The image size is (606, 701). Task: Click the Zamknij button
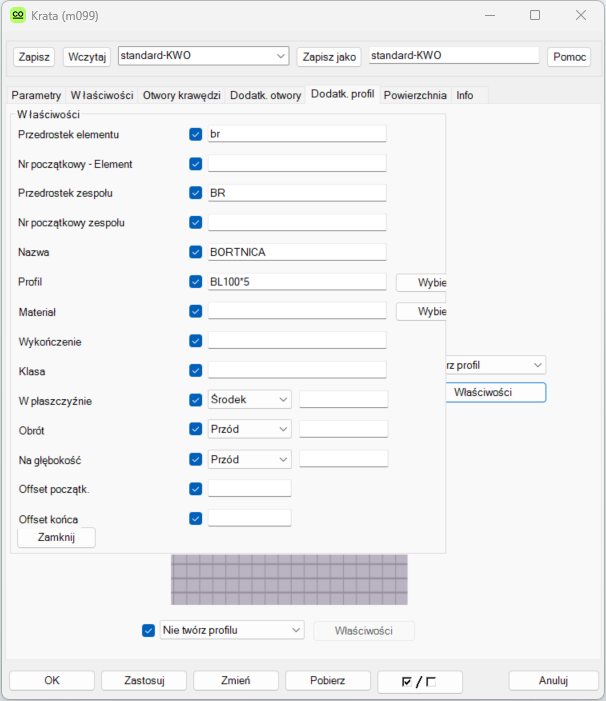(56, 537)
